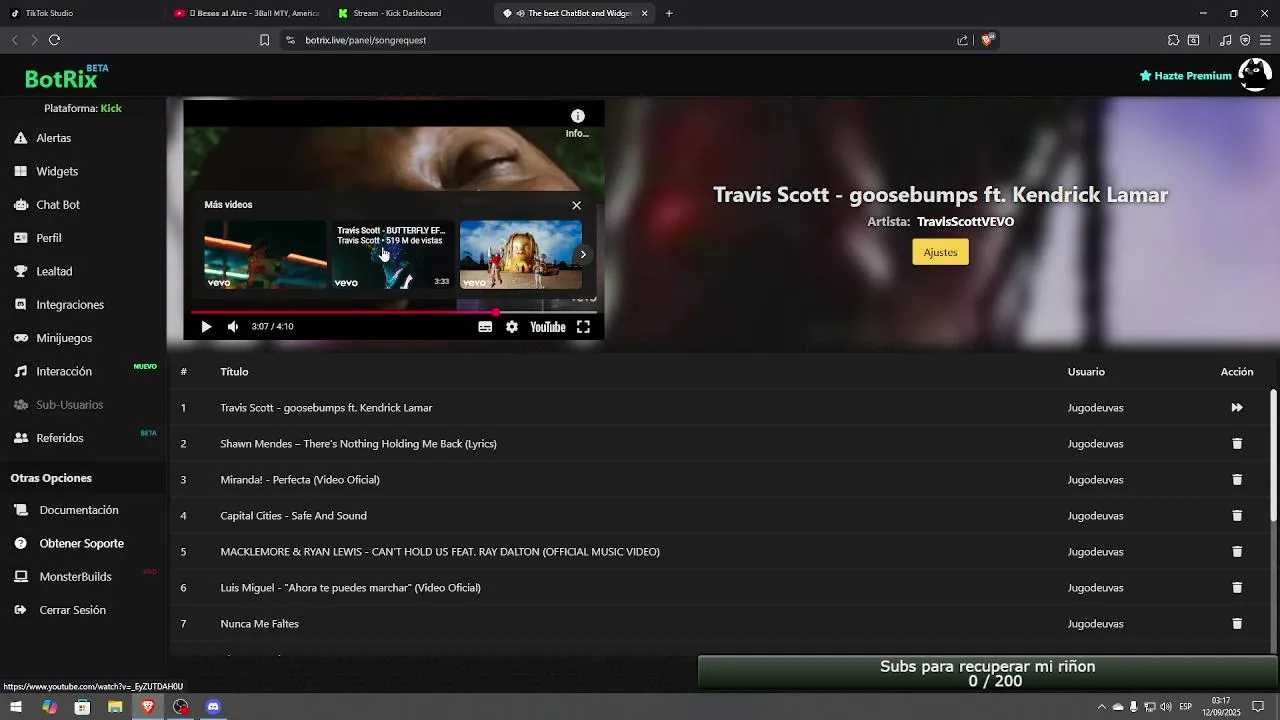Open video Info icon
The height and width of the screenshot is (720, 1280).
577,117
